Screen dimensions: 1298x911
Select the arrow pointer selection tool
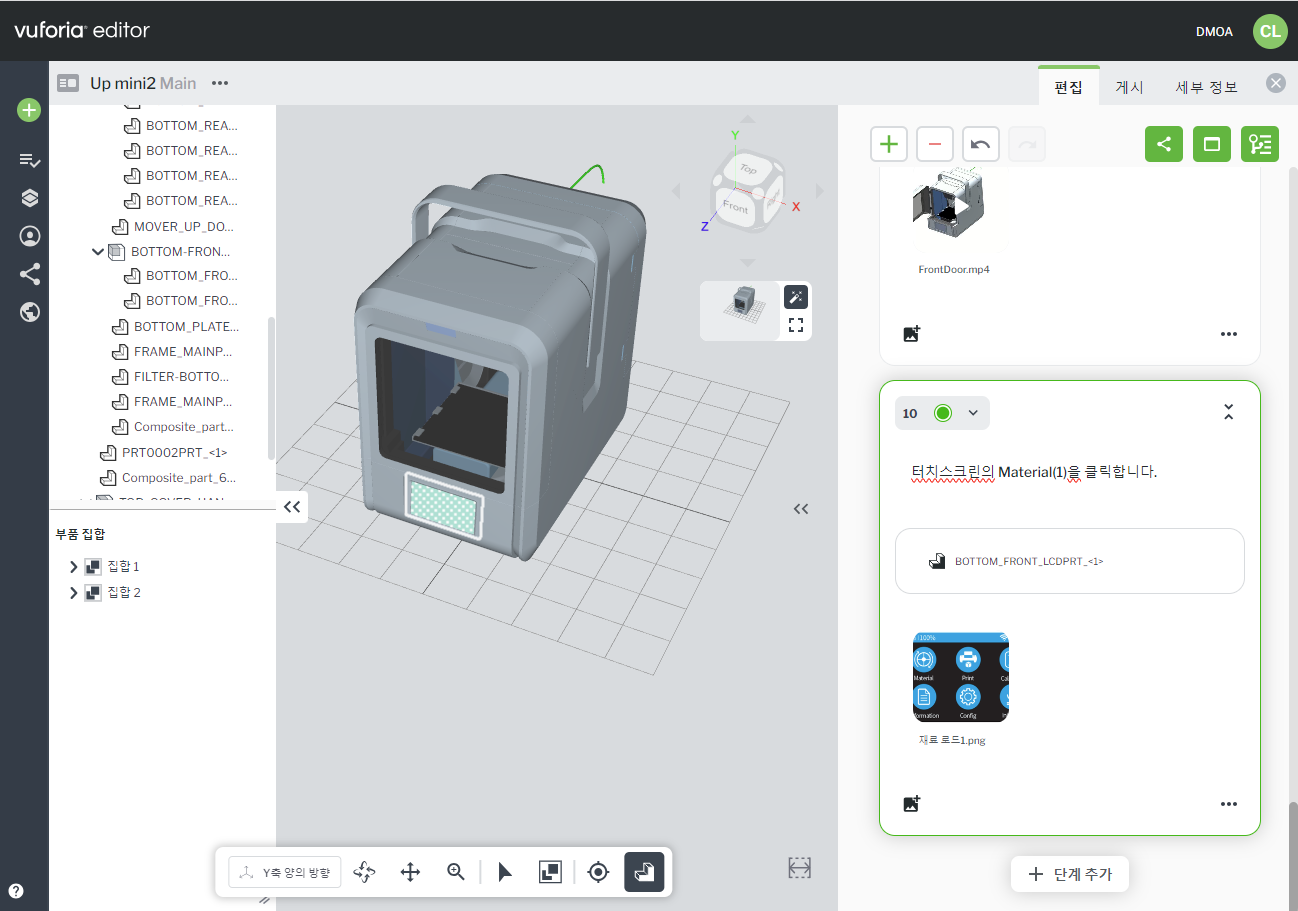504,872
